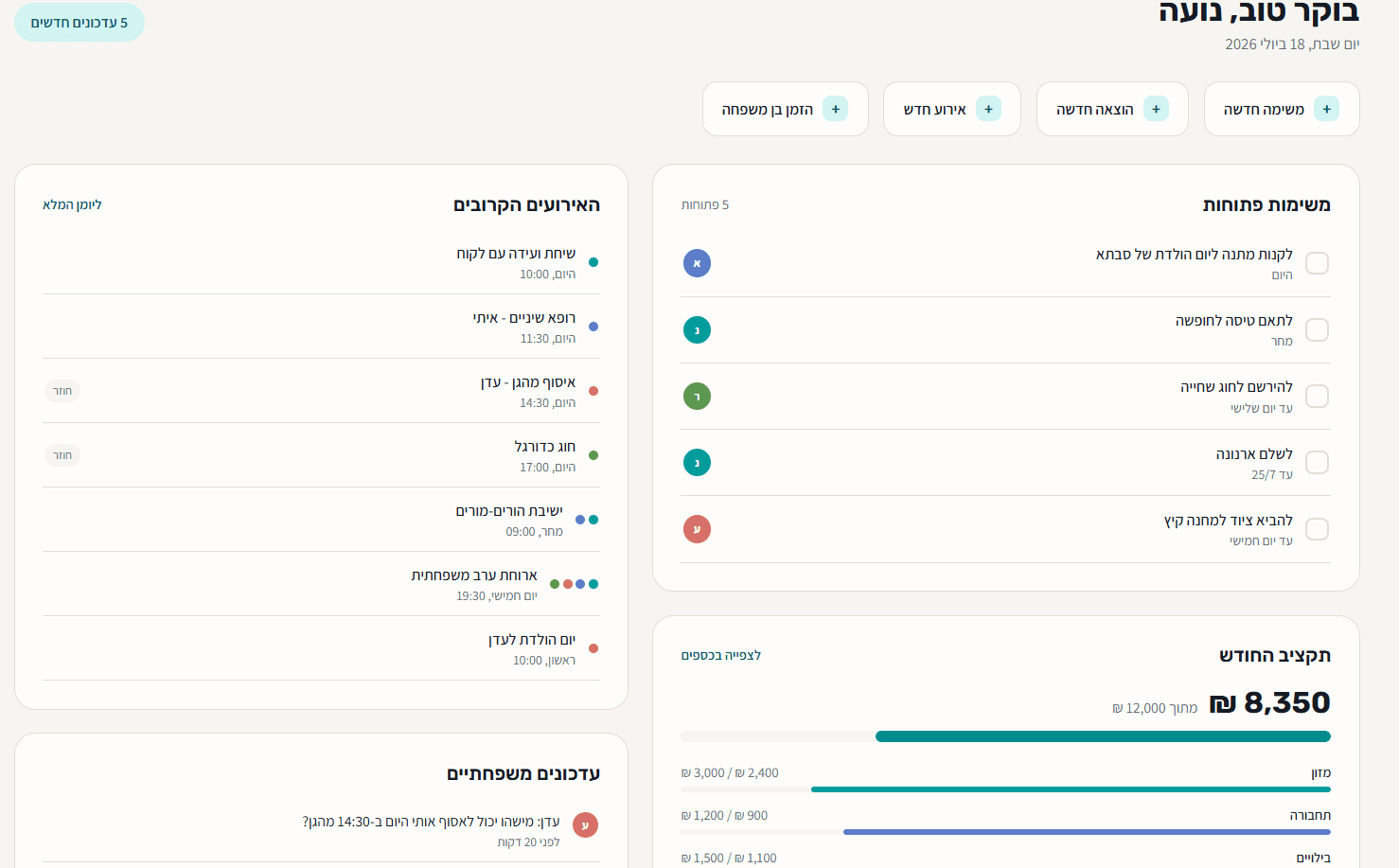Click the בילויים budget category label

[x=1314, y=858]
